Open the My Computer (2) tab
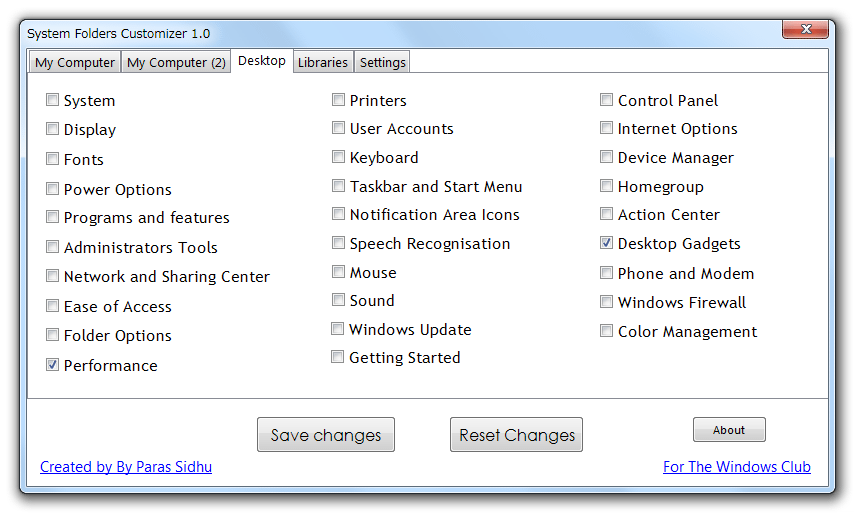 176,62
